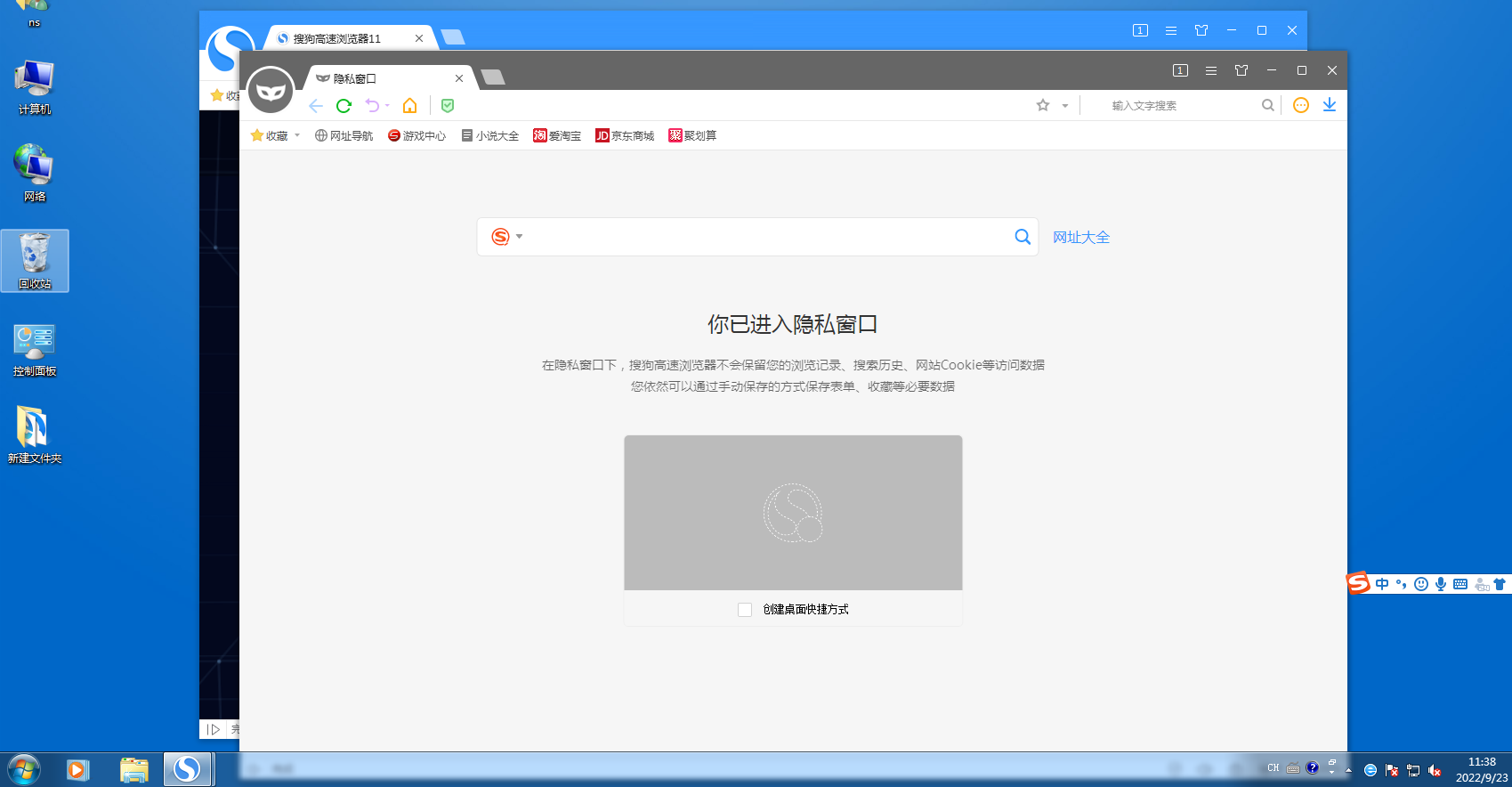
Task: Open the Windows Start menu
Action: tap(23, 769)
